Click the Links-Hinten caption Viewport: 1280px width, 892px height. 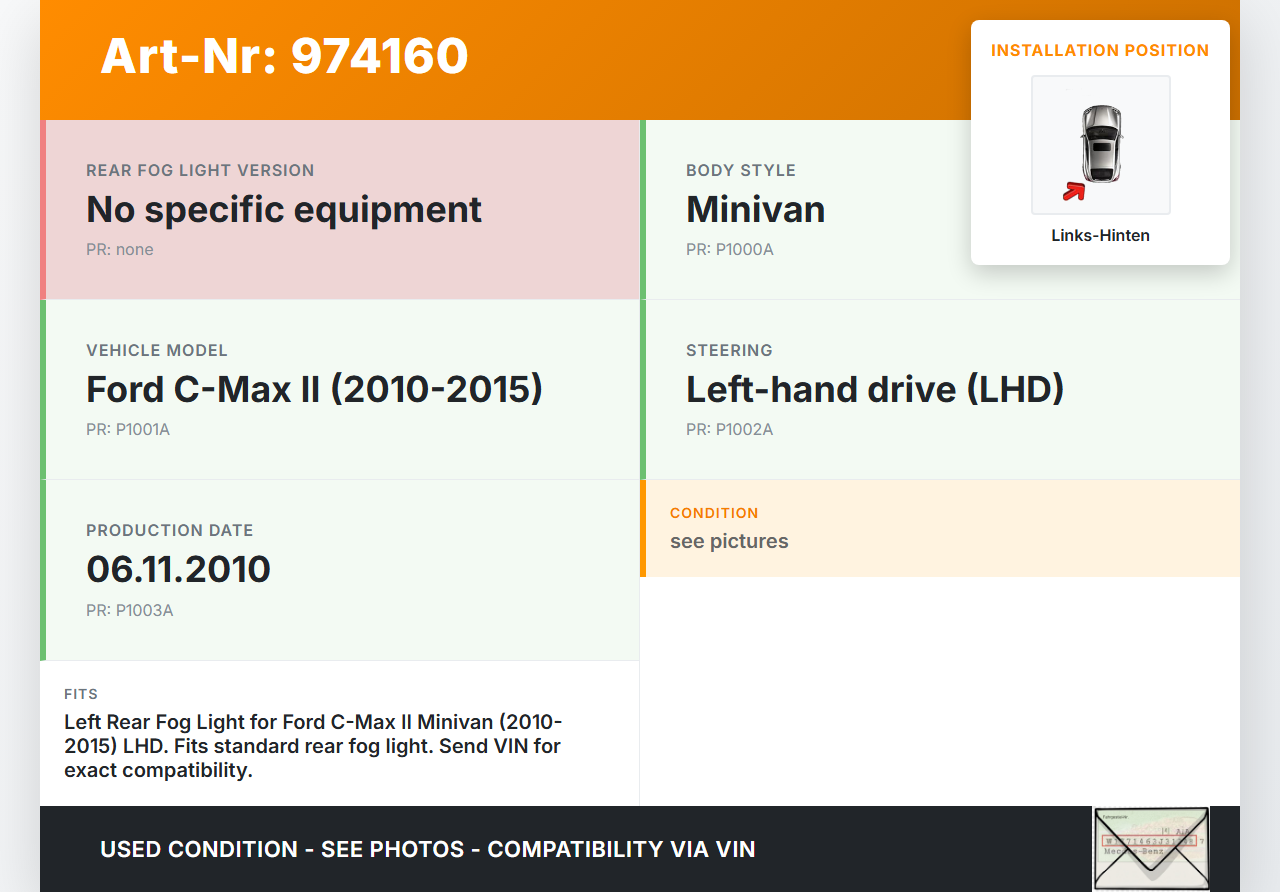click(1100, 236)
